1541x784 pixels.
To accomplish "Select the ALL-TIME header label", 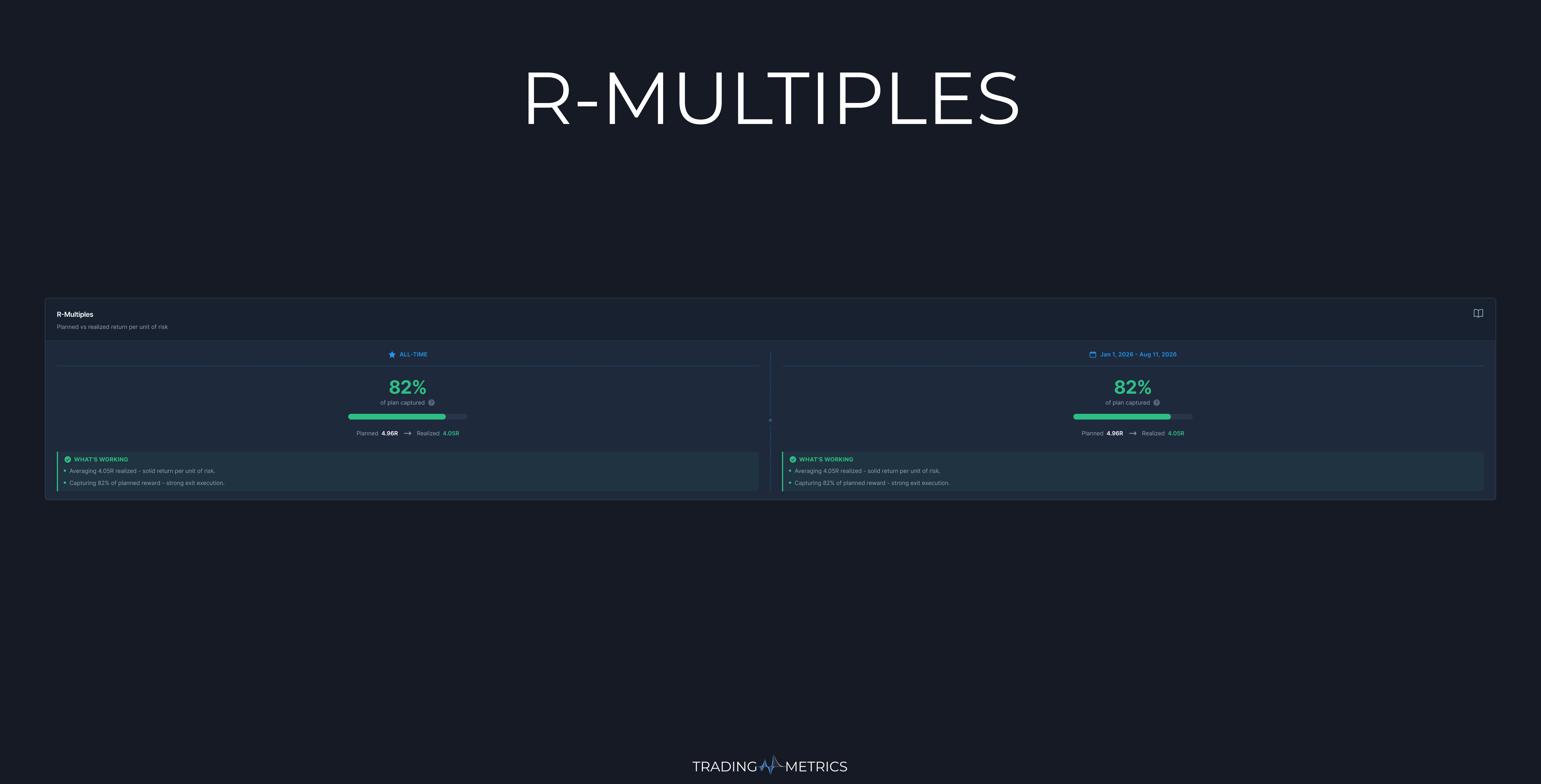I will tap(413, 355).
